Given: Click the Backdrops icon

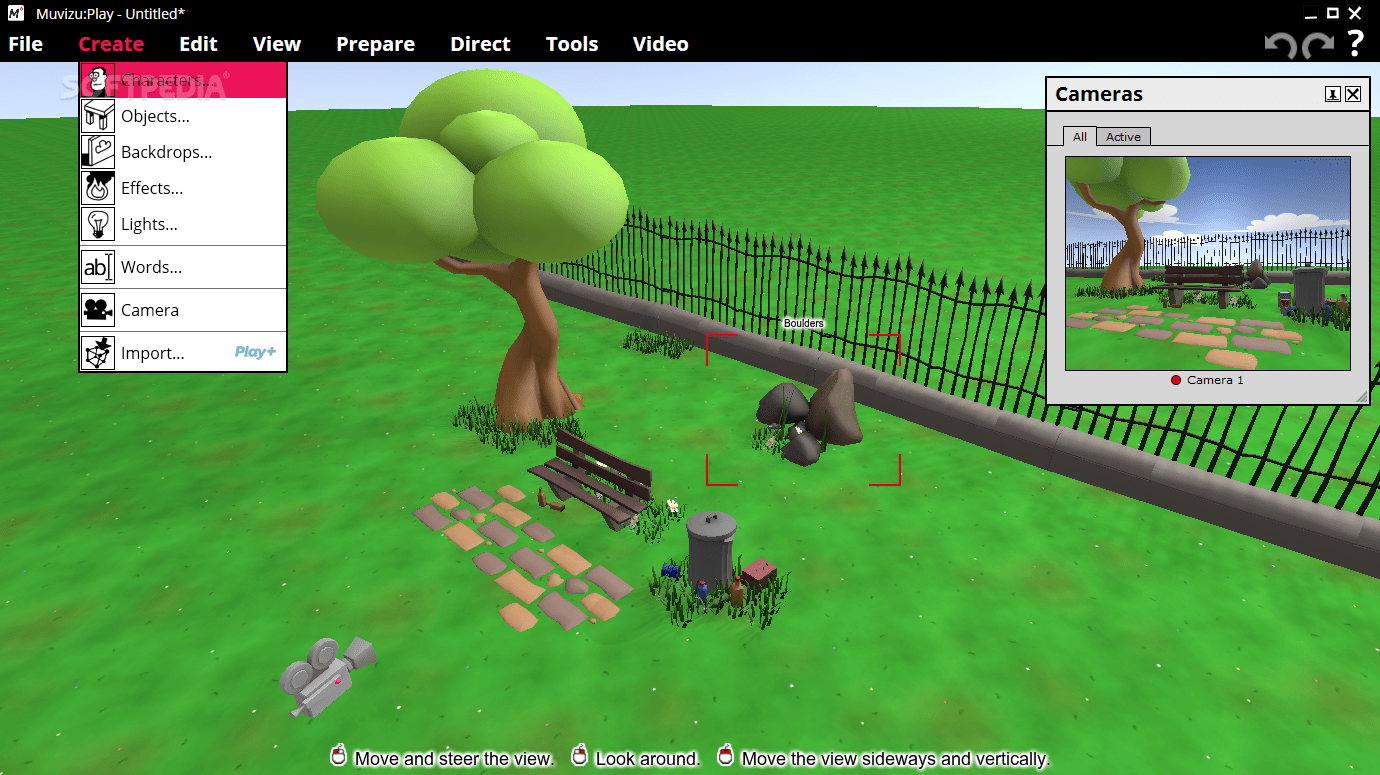Looking at the screenshot, I should [x=98, y=152].
